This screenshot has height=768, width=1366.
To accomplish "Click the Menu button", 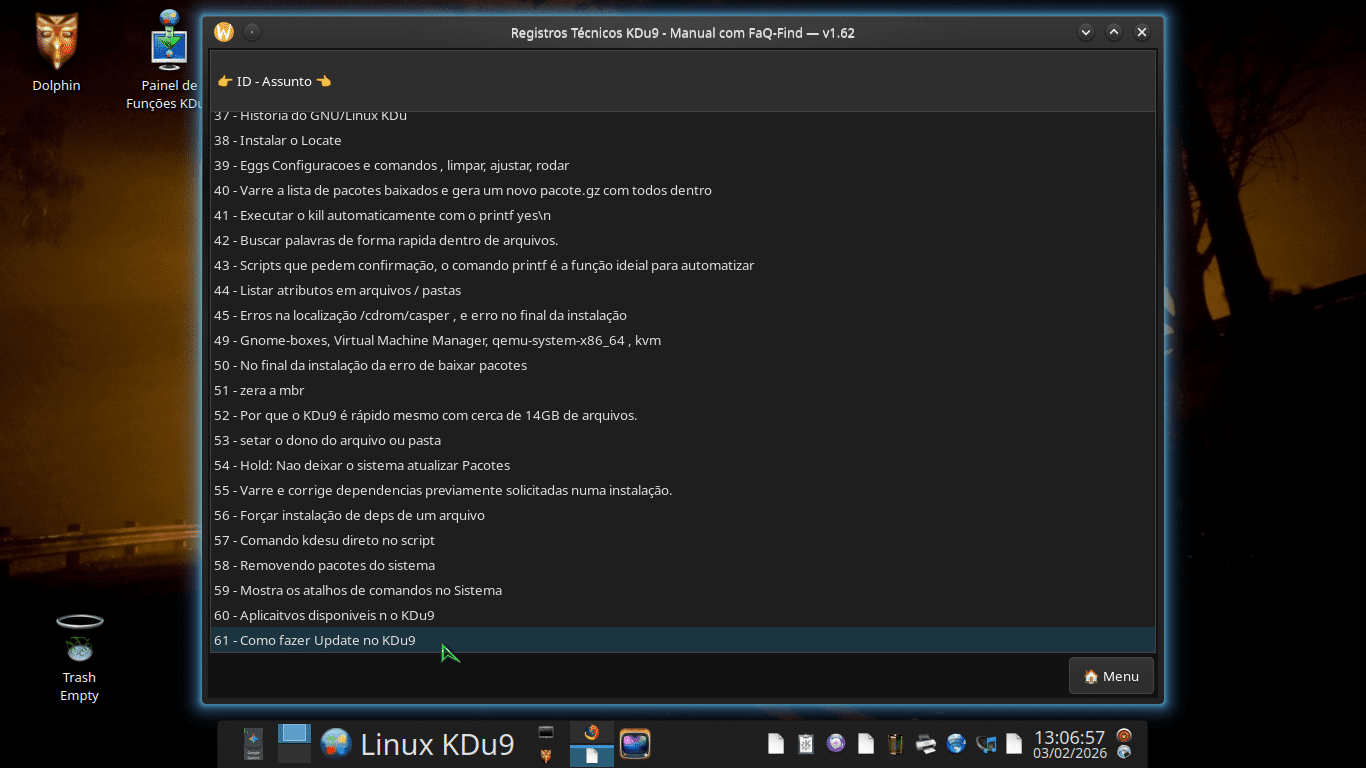I will point(1111,676).
